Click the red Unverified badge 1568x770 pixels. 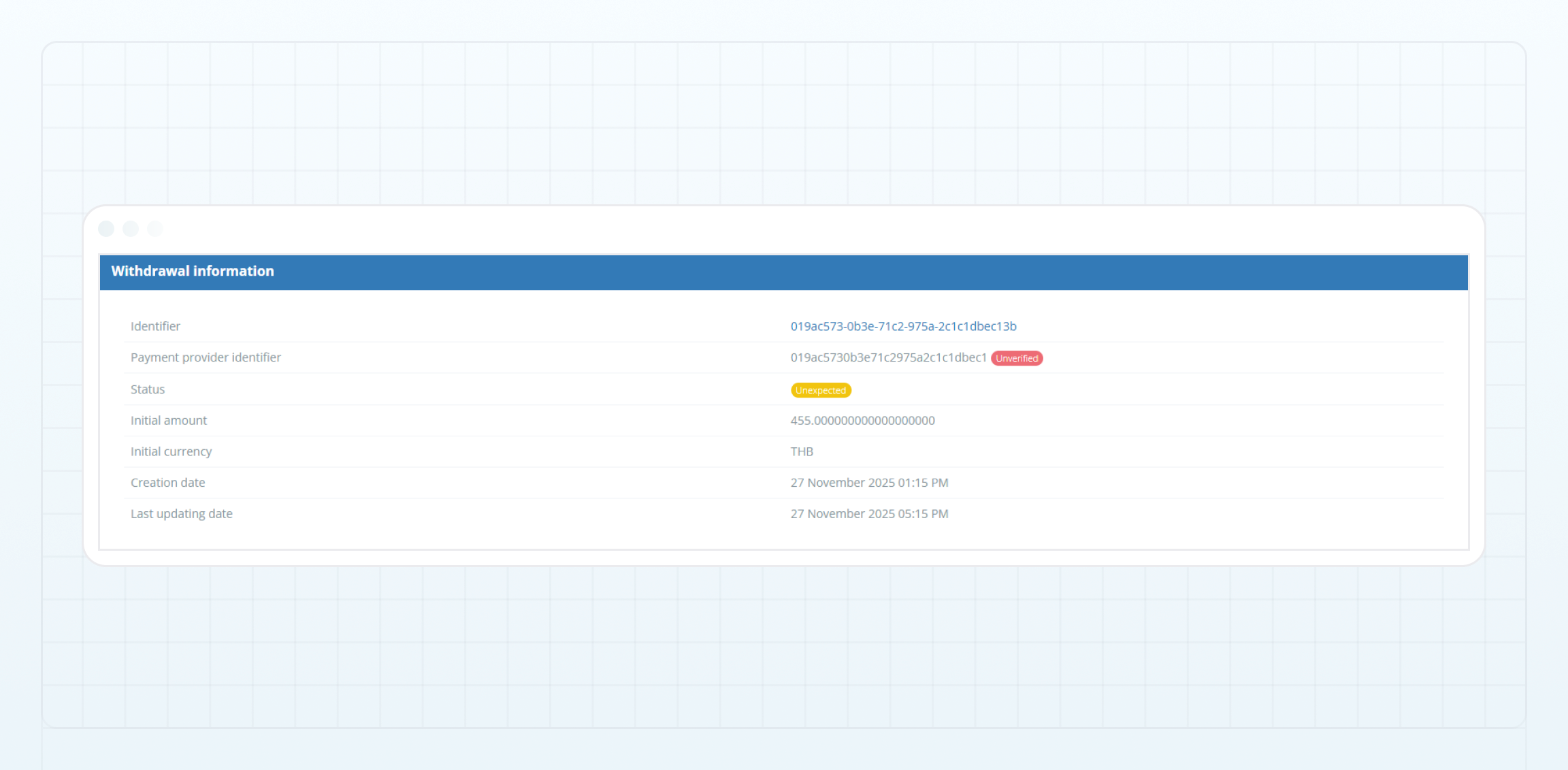pyautogui.click(x=1017, y=358)
